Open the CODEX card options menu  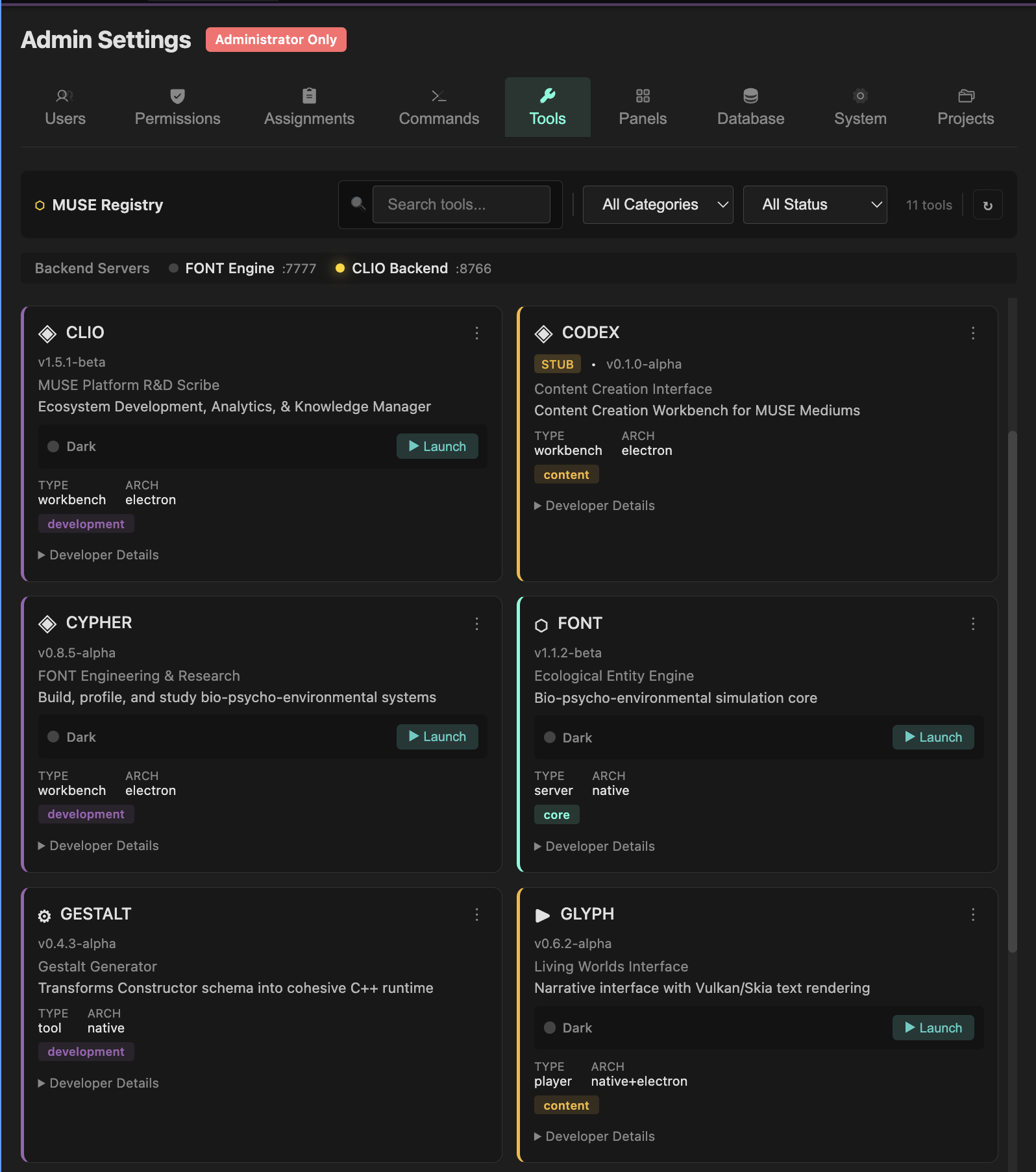pos(973,333)
